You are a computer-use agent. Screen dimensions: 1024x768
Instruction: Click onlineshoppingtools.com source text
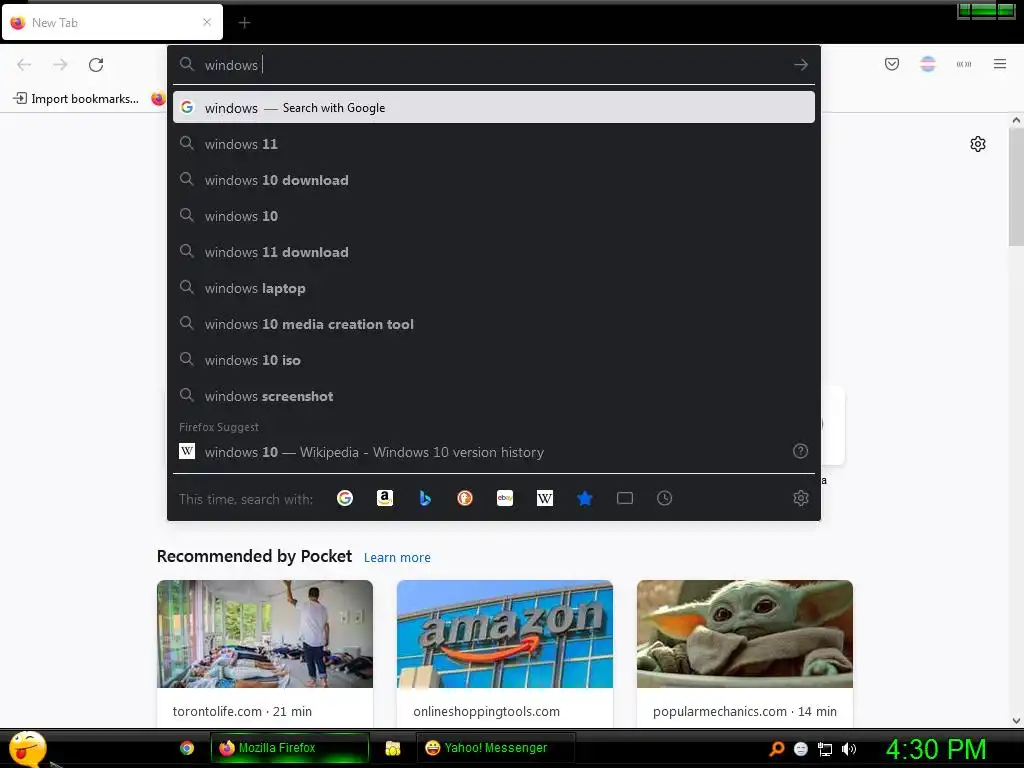click(x=487, y=711)
